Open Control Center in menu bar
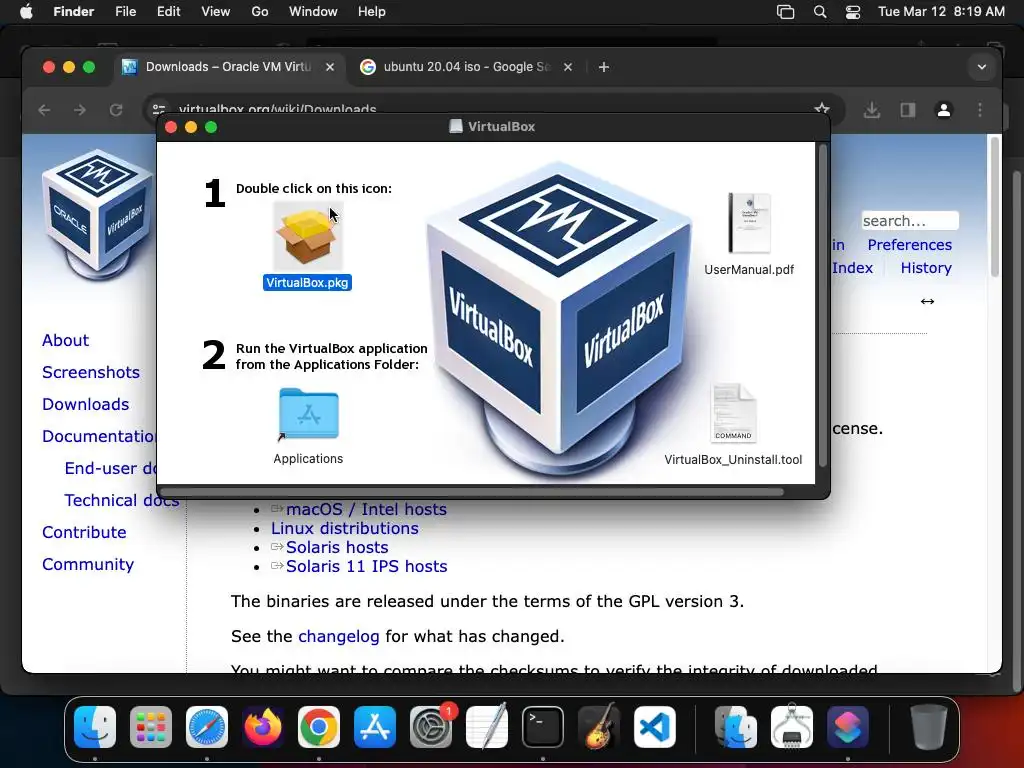 pos(853,12)
